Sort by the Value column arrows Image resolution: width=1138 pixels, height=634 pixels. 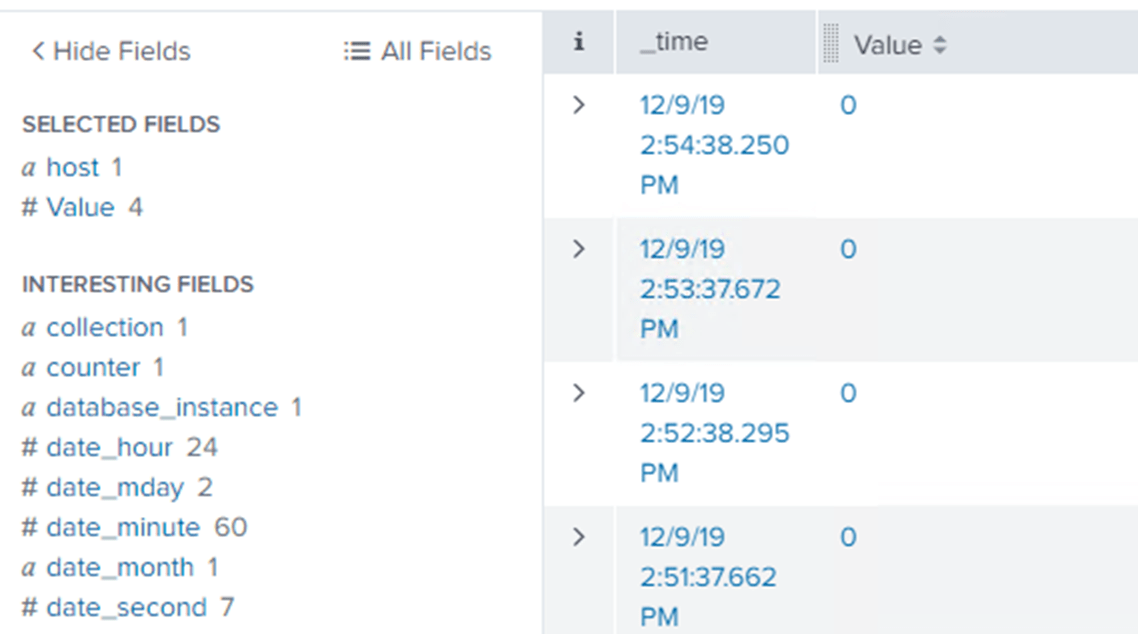[x=939, y=45]
